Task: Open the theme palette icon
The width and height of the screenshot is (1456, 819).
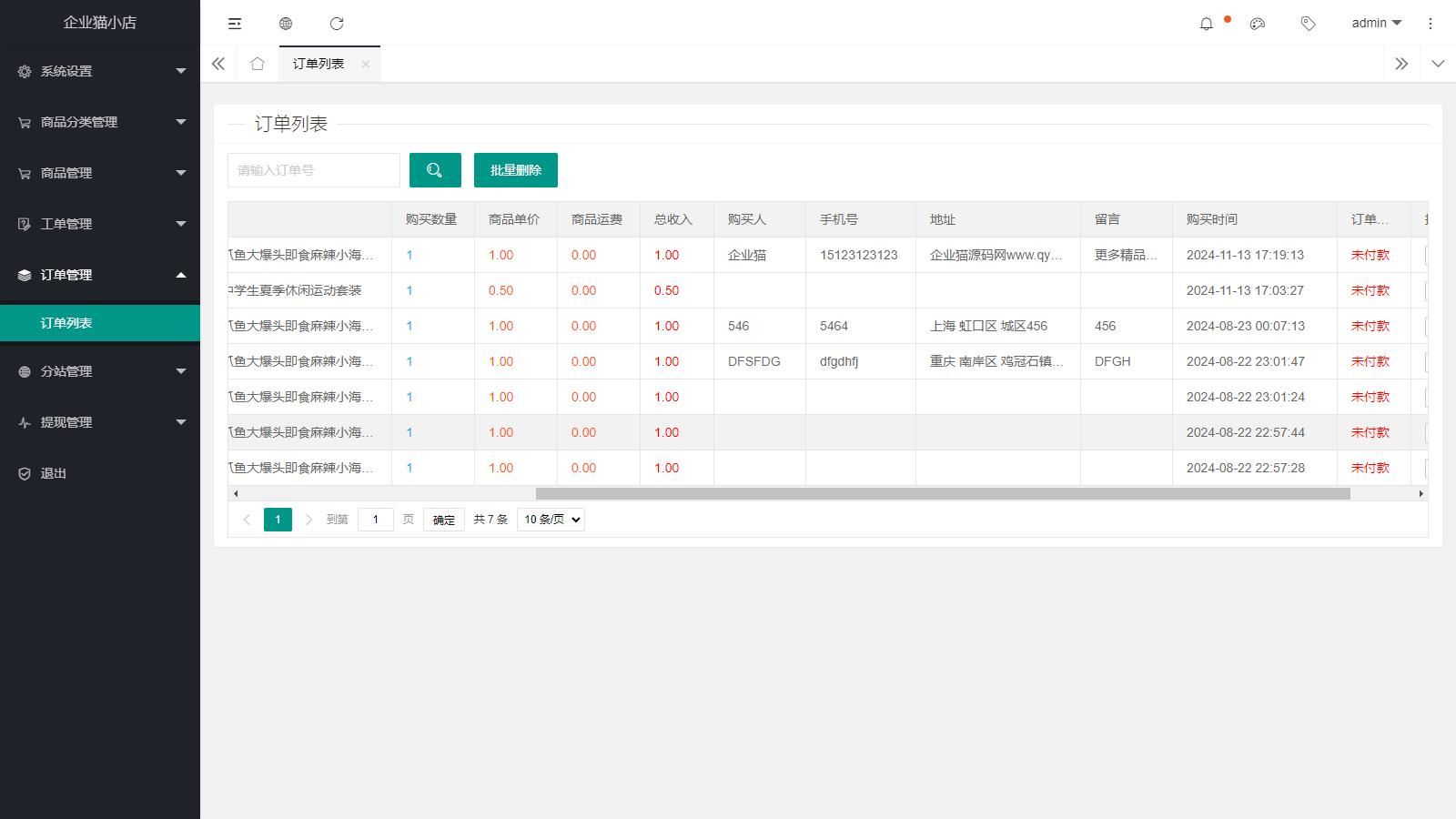Action: (1258, 24)
